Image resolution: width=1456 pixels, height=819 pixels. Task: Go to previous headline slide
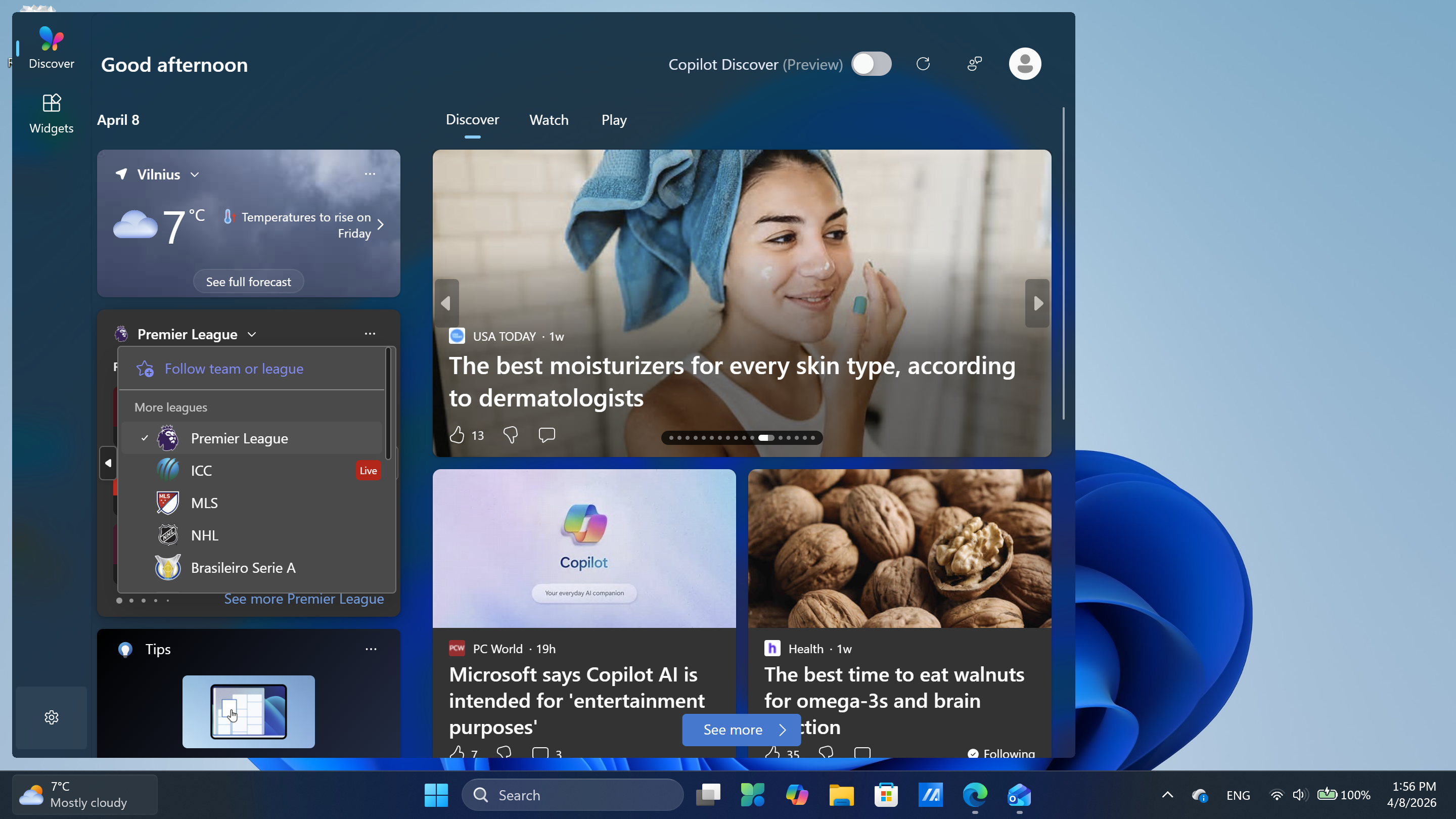coord(446,303)
